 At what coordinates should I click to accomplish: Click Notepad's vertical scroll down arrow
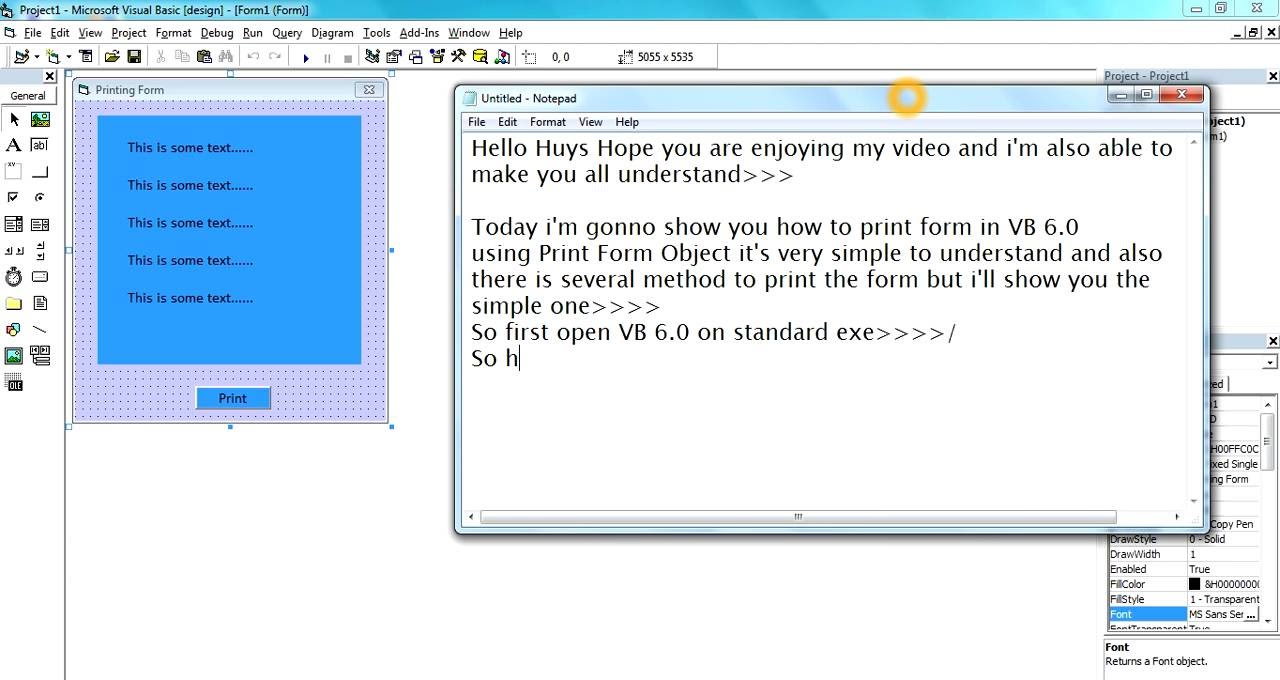pos(1194,500)
